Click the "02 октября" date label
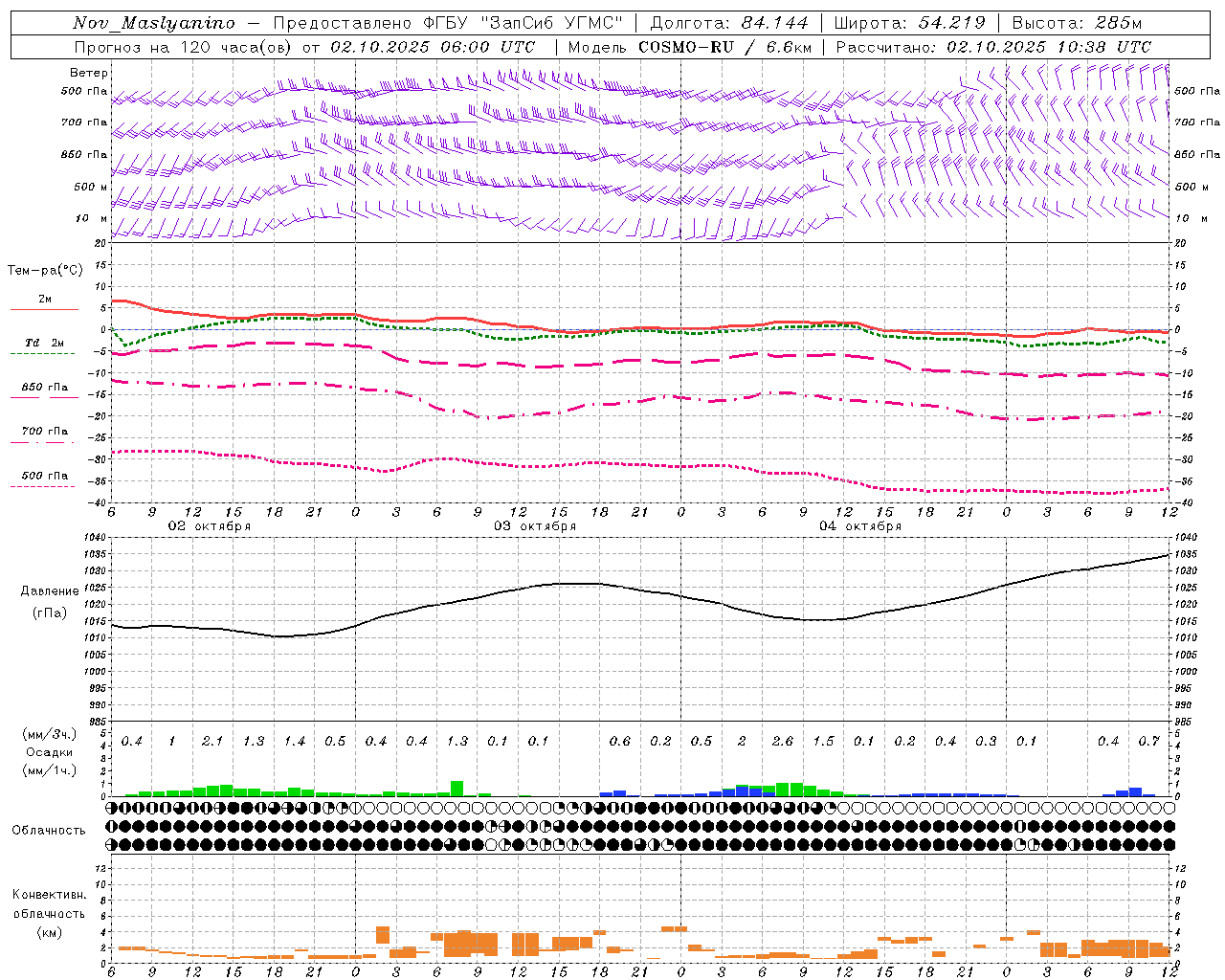 click(210, 526)
